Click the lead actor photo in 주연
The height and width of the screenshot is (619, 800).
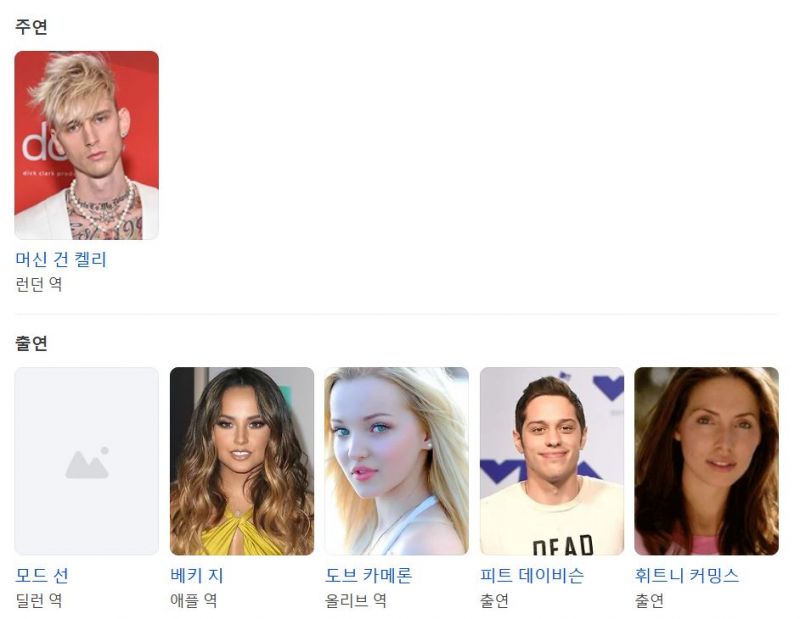click(x=86, y=145)
